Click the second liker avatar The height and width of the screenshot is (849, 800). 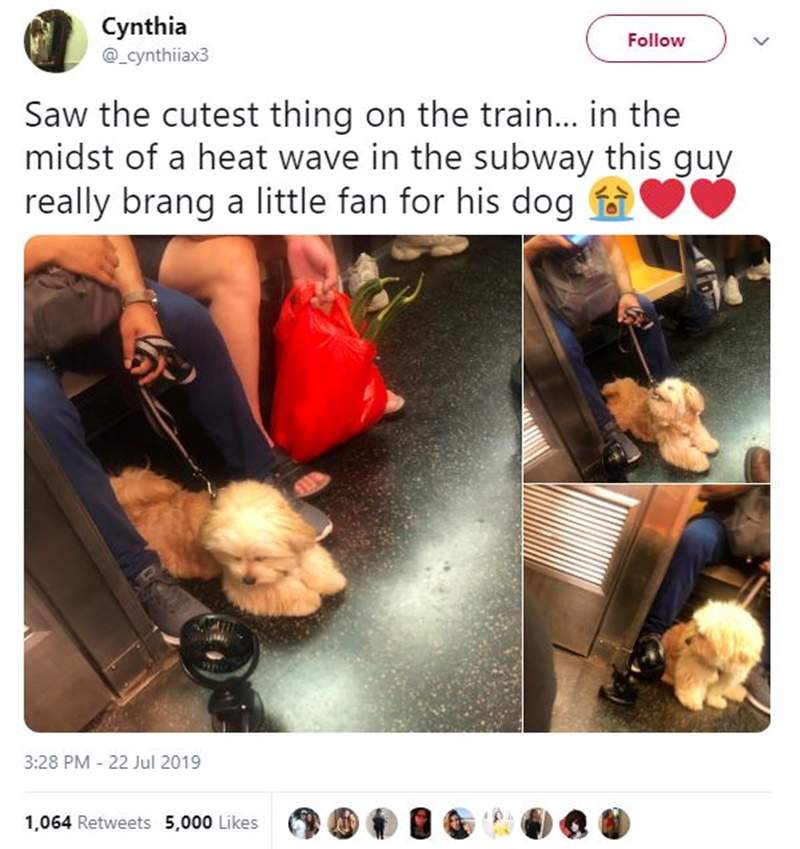click(343, 823)
